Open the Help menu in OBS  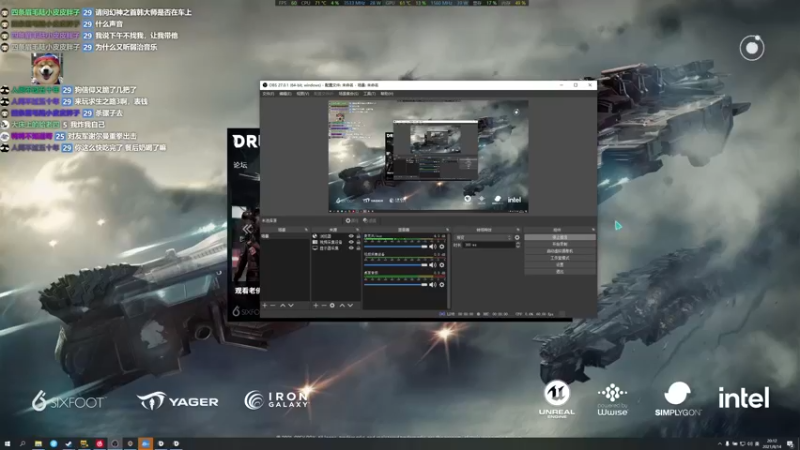point(387,94)
